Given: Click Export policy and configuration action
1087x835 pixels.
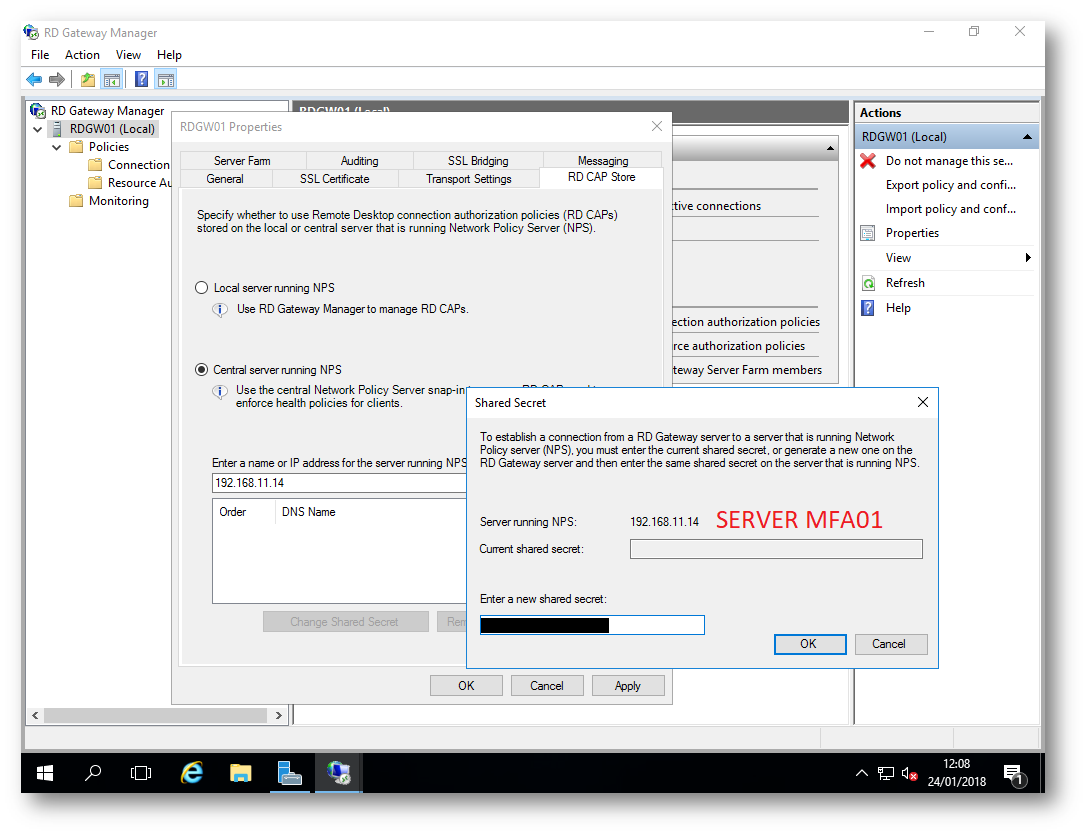Looking at the screenshot, I should point(950,185).
